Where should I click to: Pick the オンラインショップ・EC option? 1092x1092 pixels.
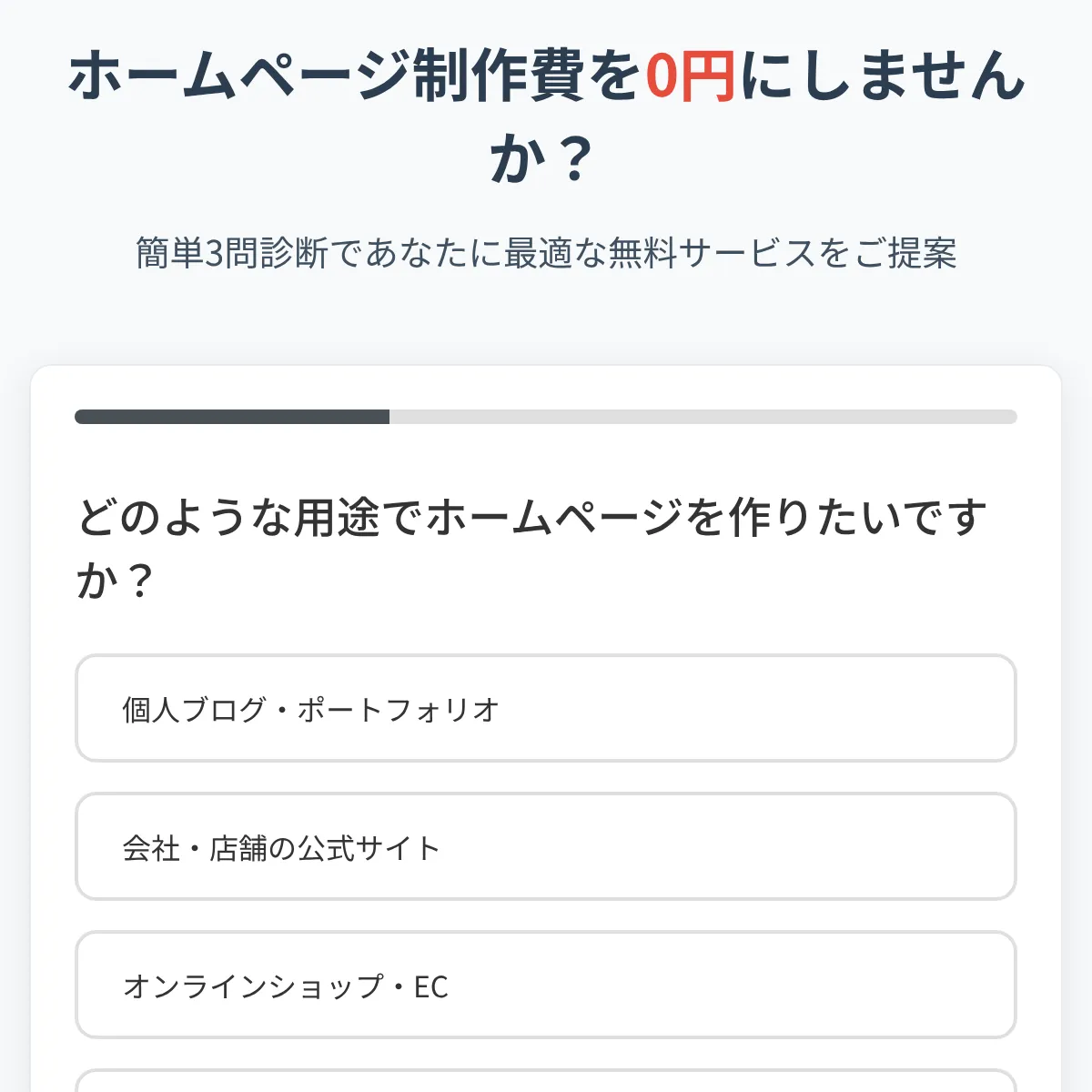pos(545,985)
